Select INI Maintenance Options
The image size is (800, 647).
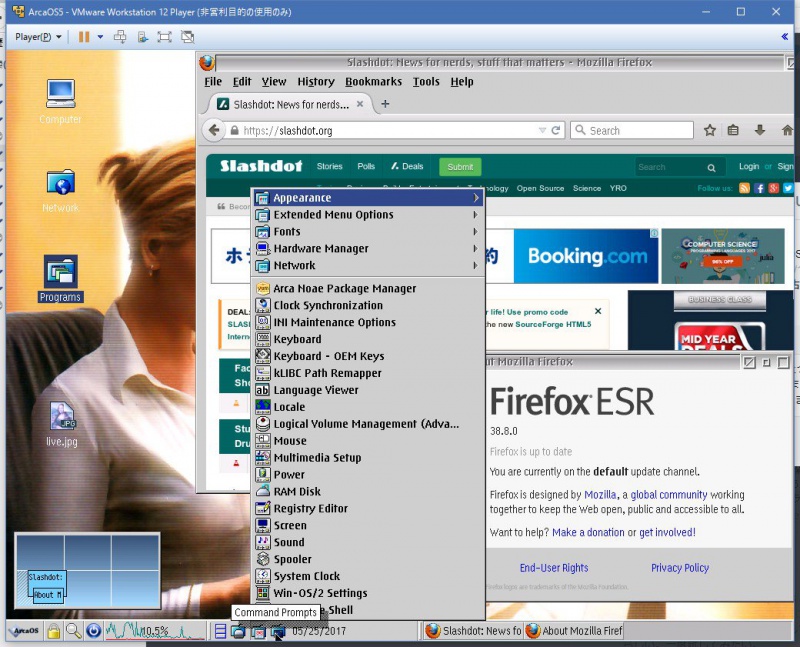[x=368, y=322]
